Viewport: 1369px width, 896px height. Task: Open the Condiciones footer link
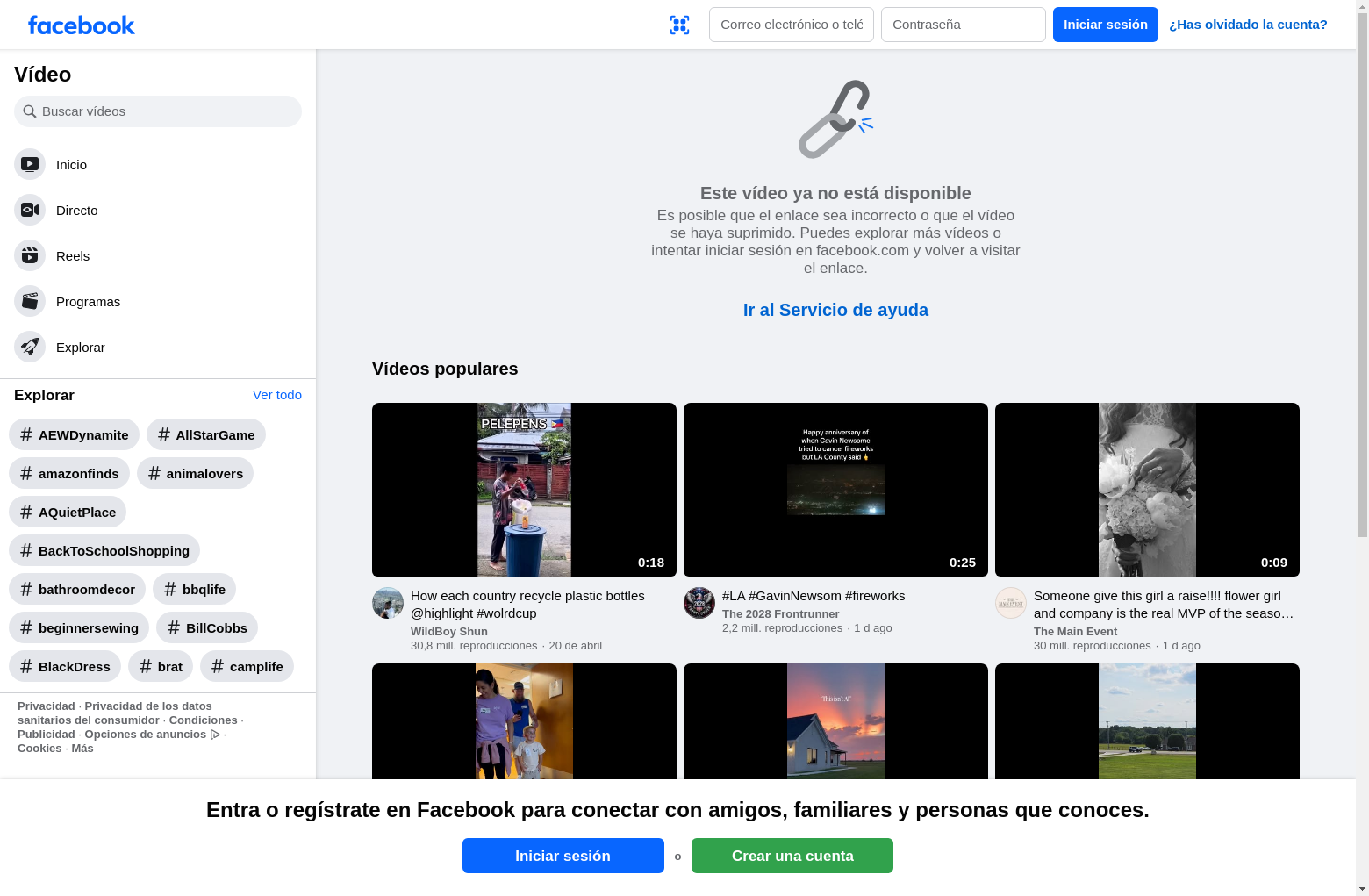pyautogui.click(x=204, y=720)
